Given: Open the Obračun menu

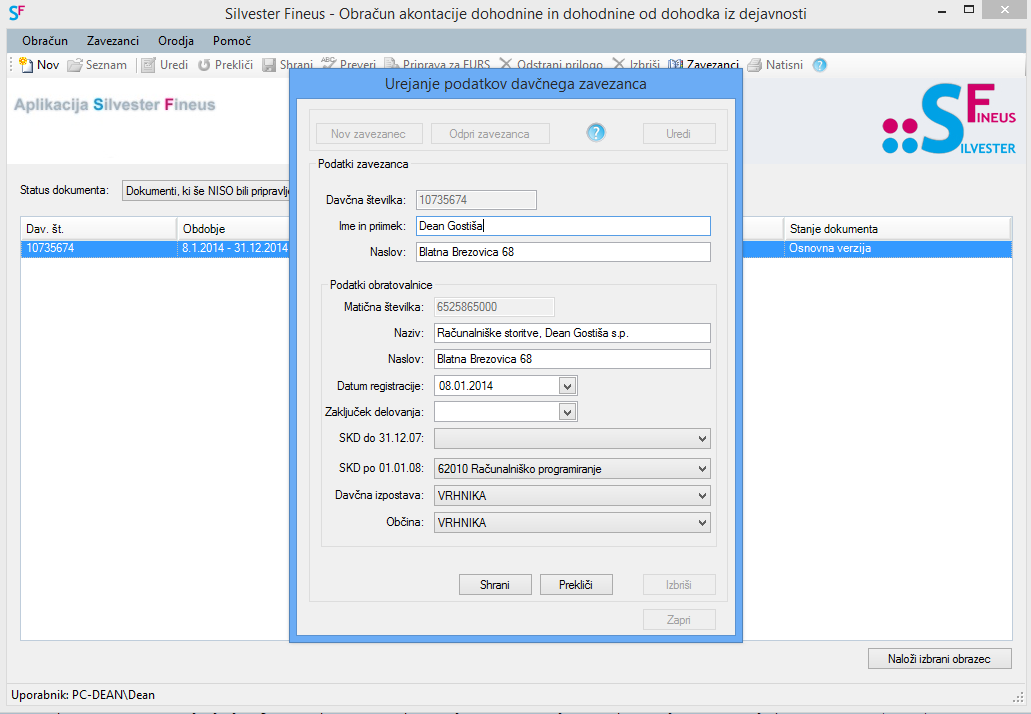Looking at the screenshot, I should pyautogui.click(x=45, y=41).
